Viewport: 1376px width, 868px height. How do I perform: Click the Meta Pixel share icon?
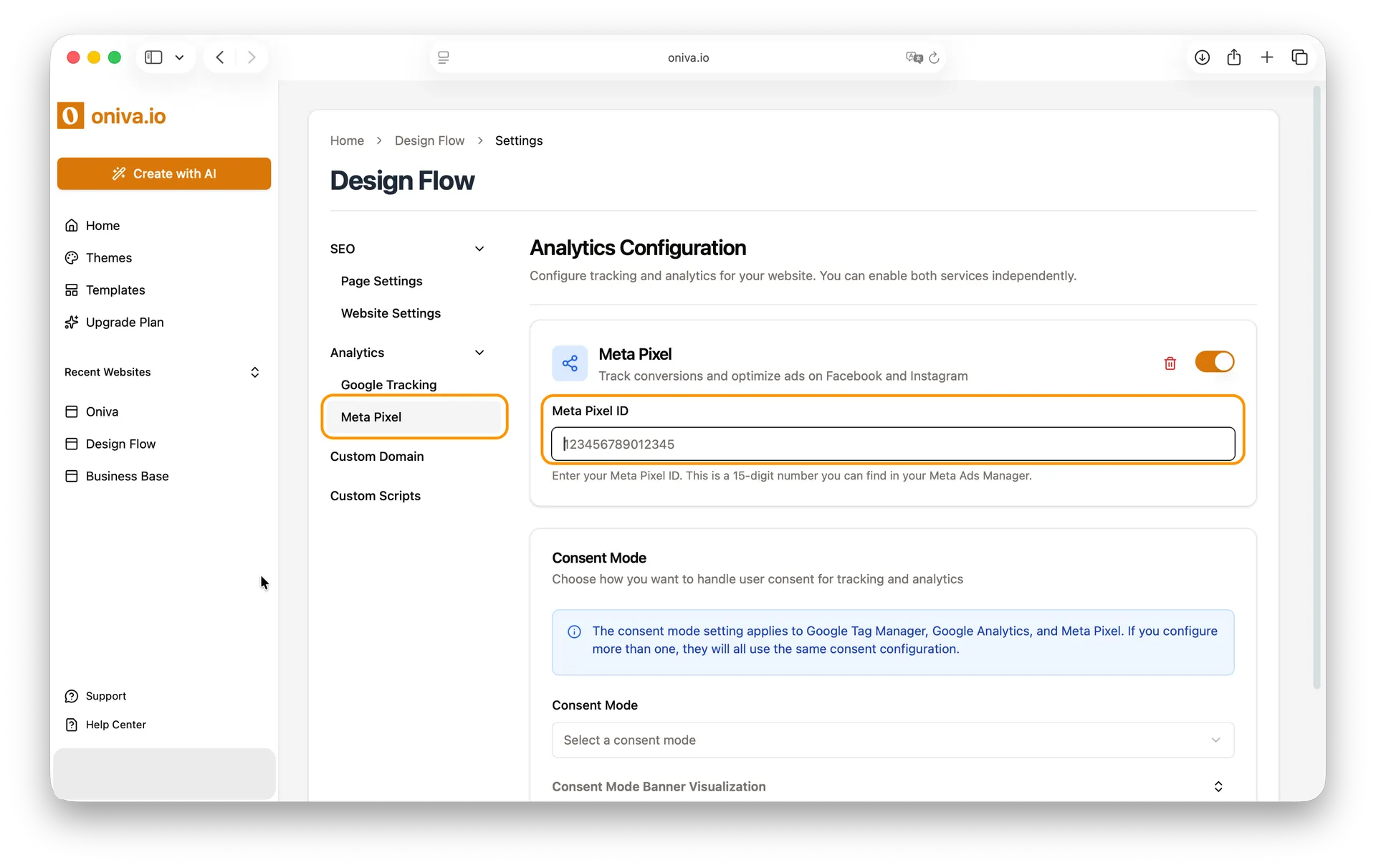point(569,363)
